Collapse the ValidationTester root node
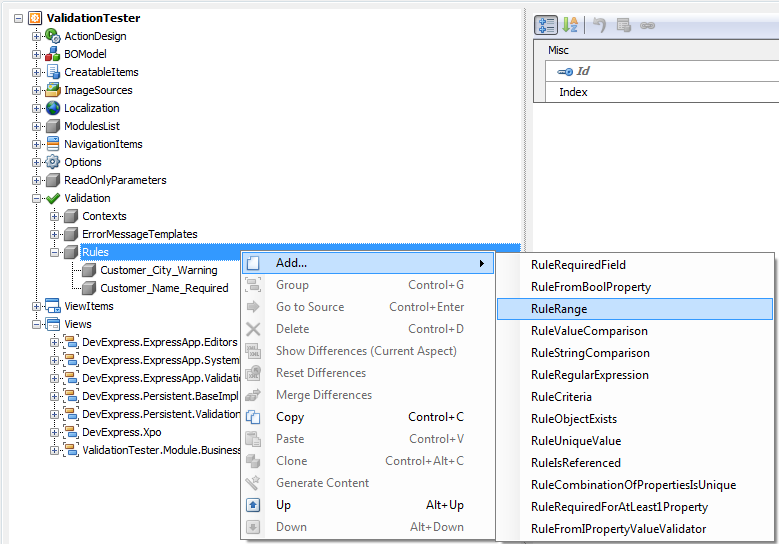This screenshot has height=544, width=779. coord(18,18)
